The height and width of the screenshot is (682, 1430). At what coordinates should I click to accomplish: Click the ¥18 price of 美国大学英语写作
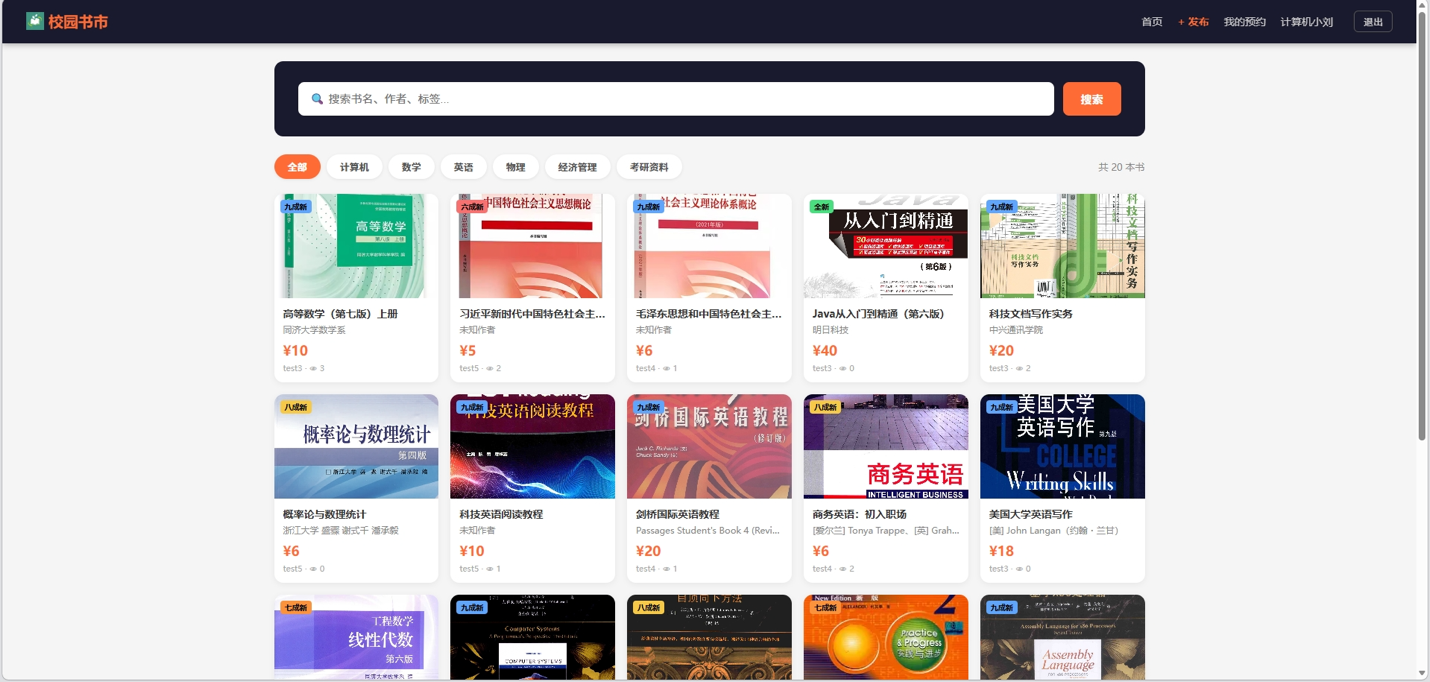coord(1001,551)
